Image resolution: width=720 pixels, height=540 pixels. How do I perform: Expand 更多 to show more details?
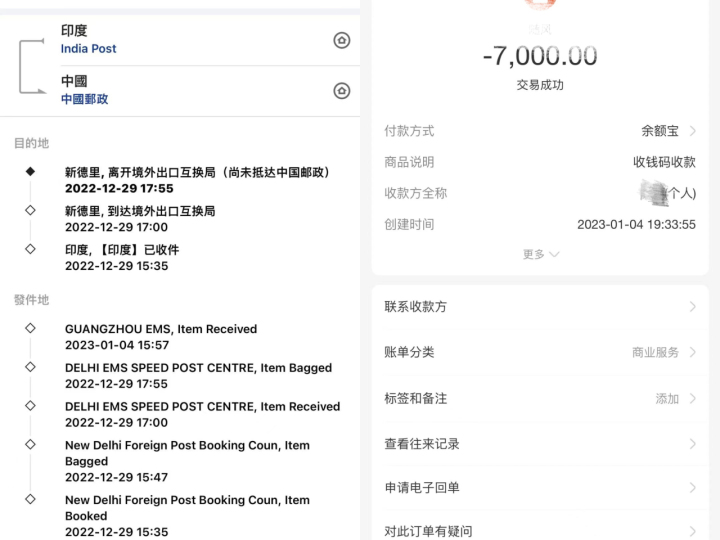540,255
